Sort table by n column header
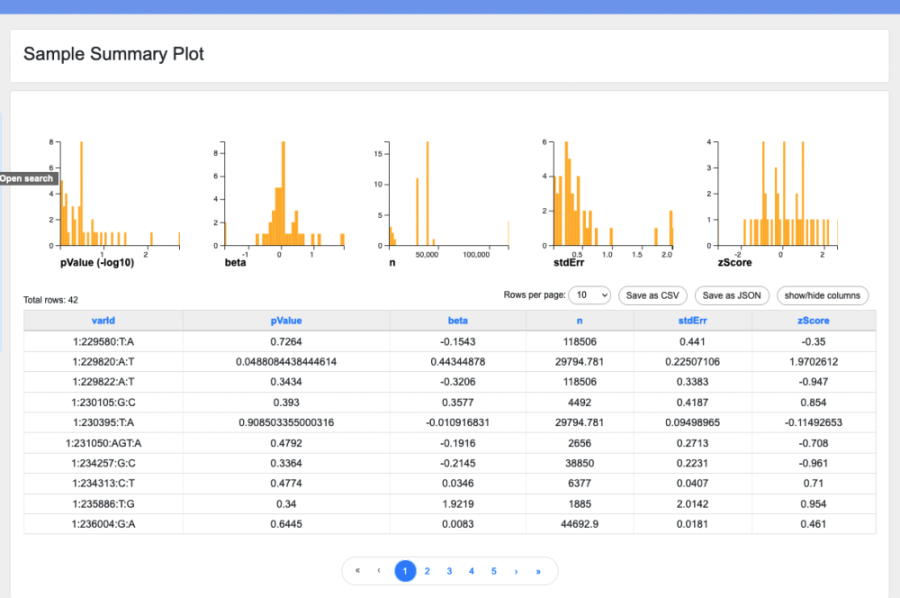The width and height of the screenshot is (900, 598). [579, 321]
